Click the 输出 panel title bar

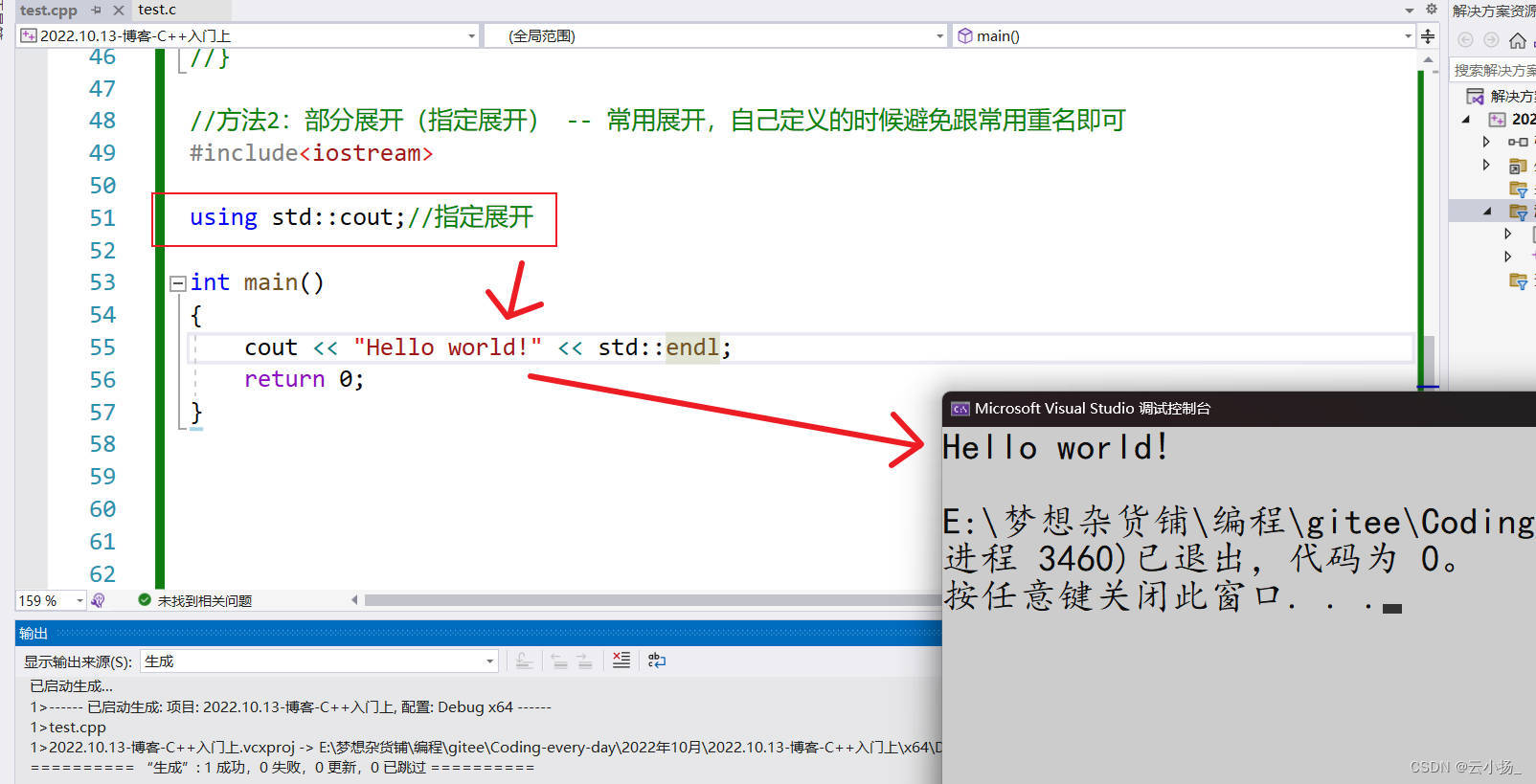click(x=479, y=633)
